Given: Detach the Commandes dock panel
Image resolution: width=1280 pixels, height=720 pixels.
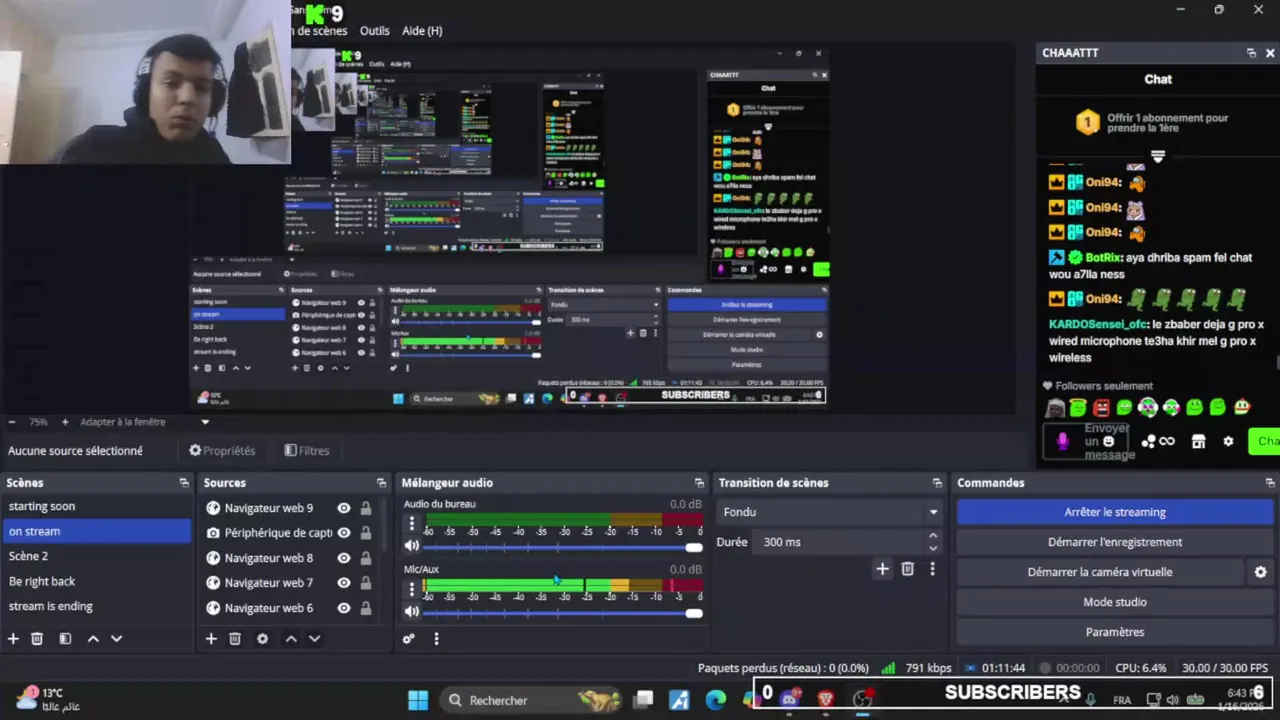Looking at the screenshot, I should coord(1269,482).
